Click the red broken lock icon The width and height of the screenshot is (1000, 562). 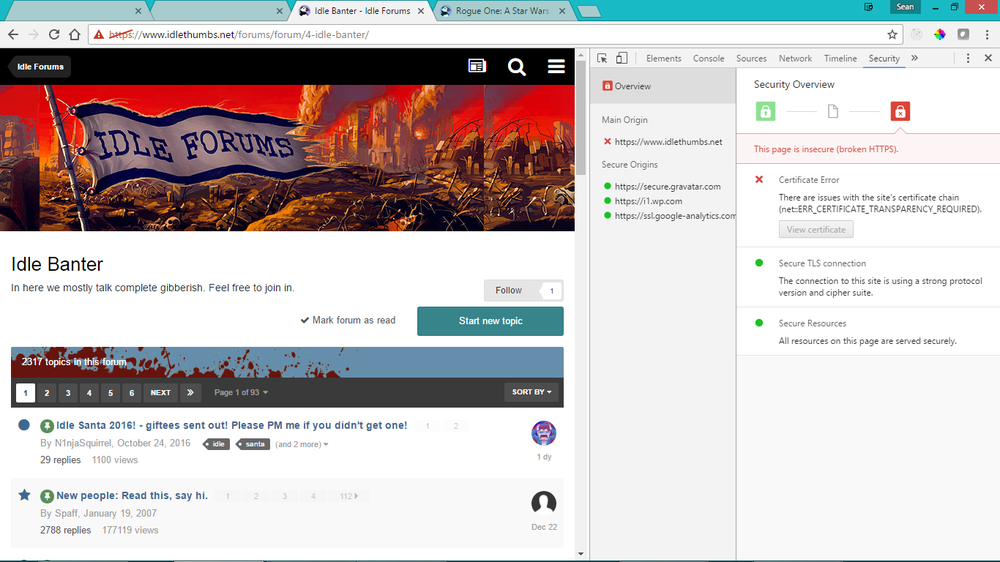[900, 112]
